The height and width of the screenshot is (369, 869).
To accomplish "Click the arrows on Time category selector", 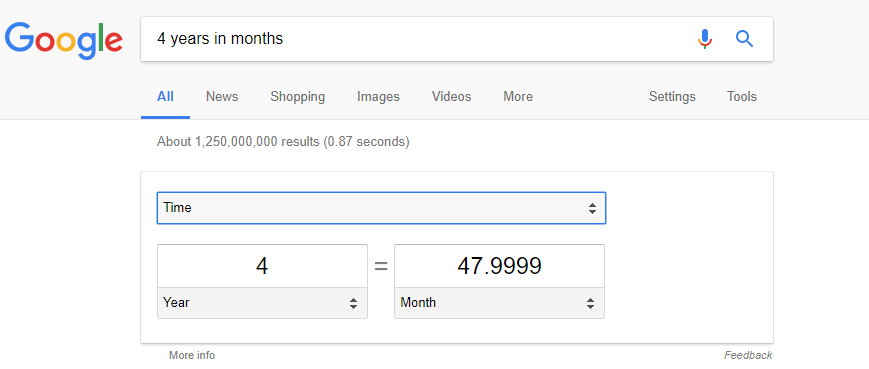I will click(x=592, y=208).
